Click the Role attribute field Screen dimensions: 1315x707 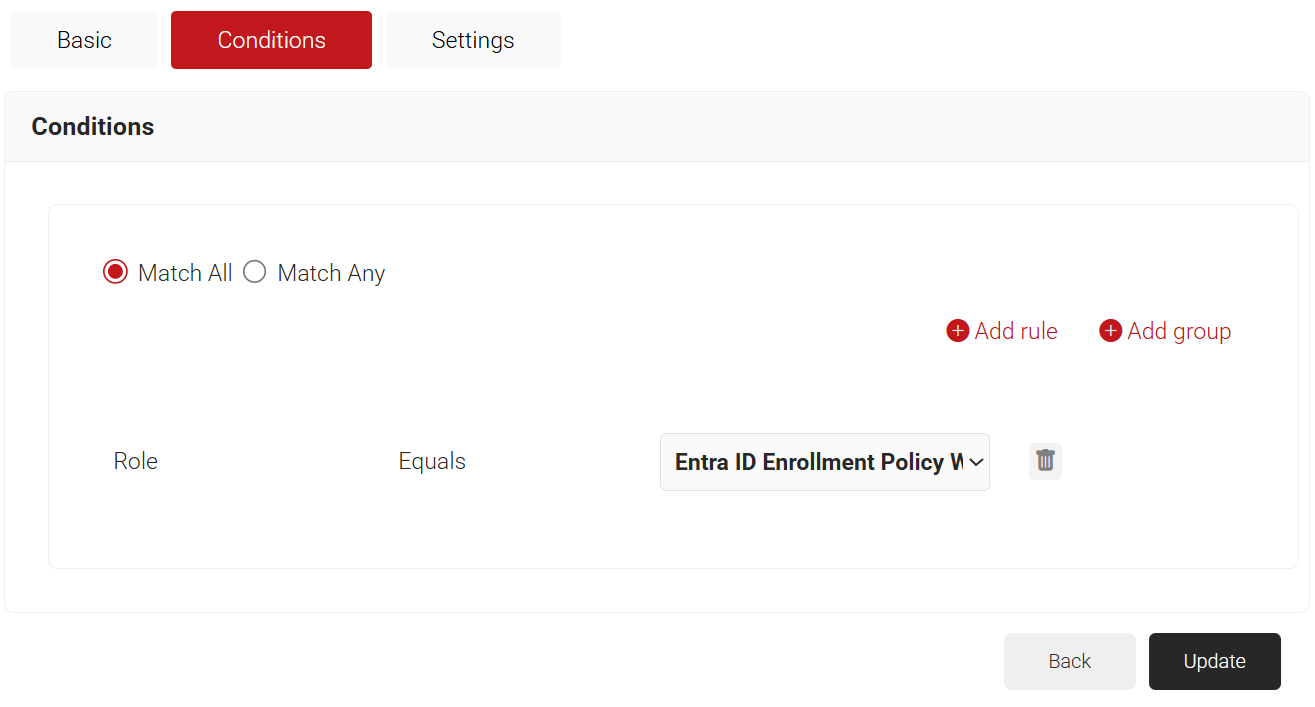pos(136,461)
